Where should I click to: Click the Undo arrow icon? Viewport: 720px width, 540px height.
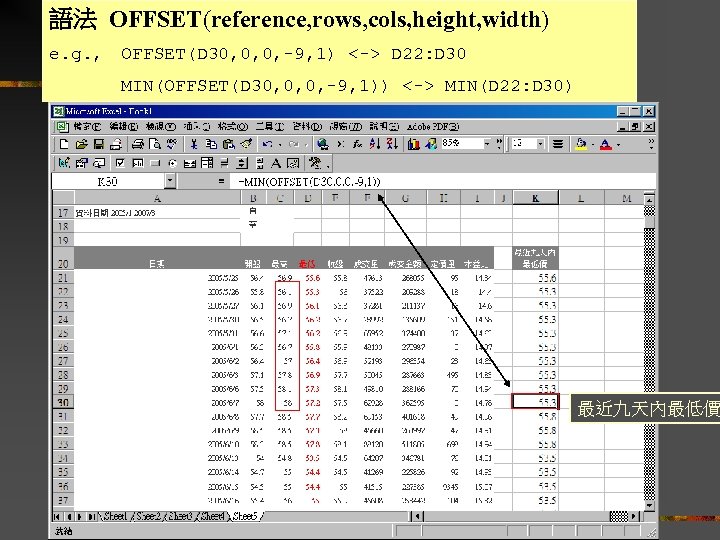point(267,144)
